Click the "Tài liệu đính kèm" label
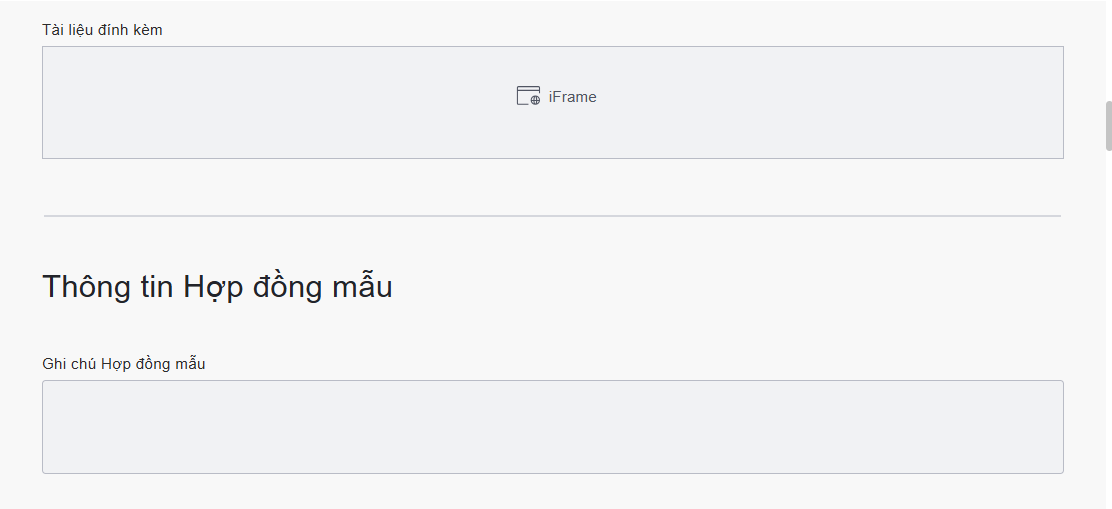1112x509 pixels. click(102, 30)
